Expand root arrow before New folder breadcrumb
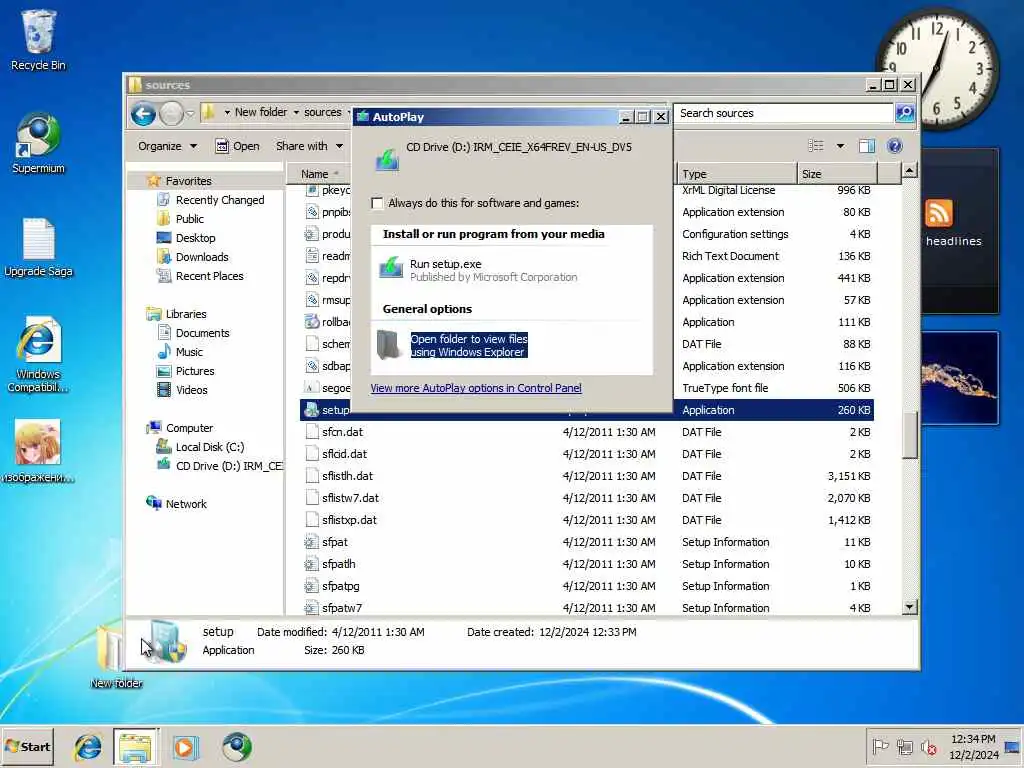Screen dimensions: 1024x768 [227, 112]
